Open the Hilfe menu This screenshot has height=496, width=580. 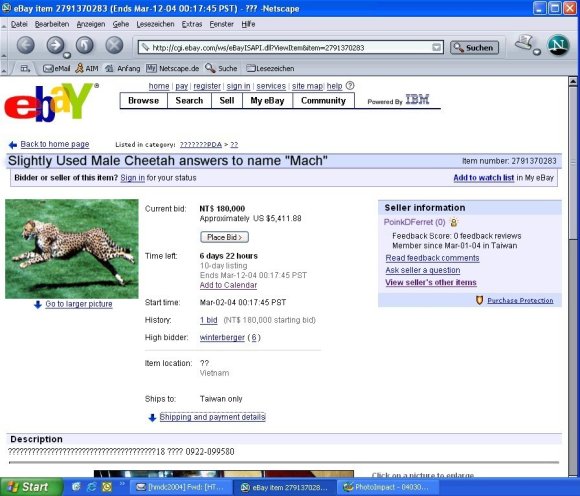(x=248, y=24)
